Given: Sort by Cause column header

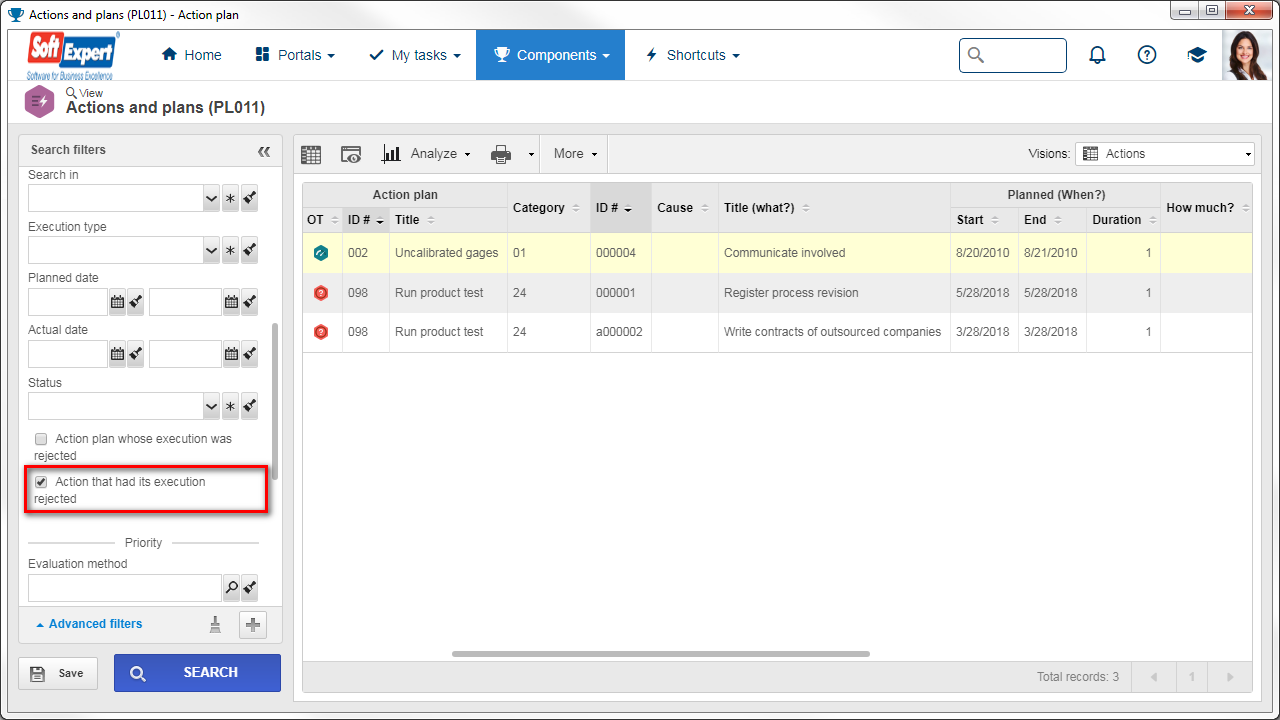Looking at the screenshot, I should point(684,208).
